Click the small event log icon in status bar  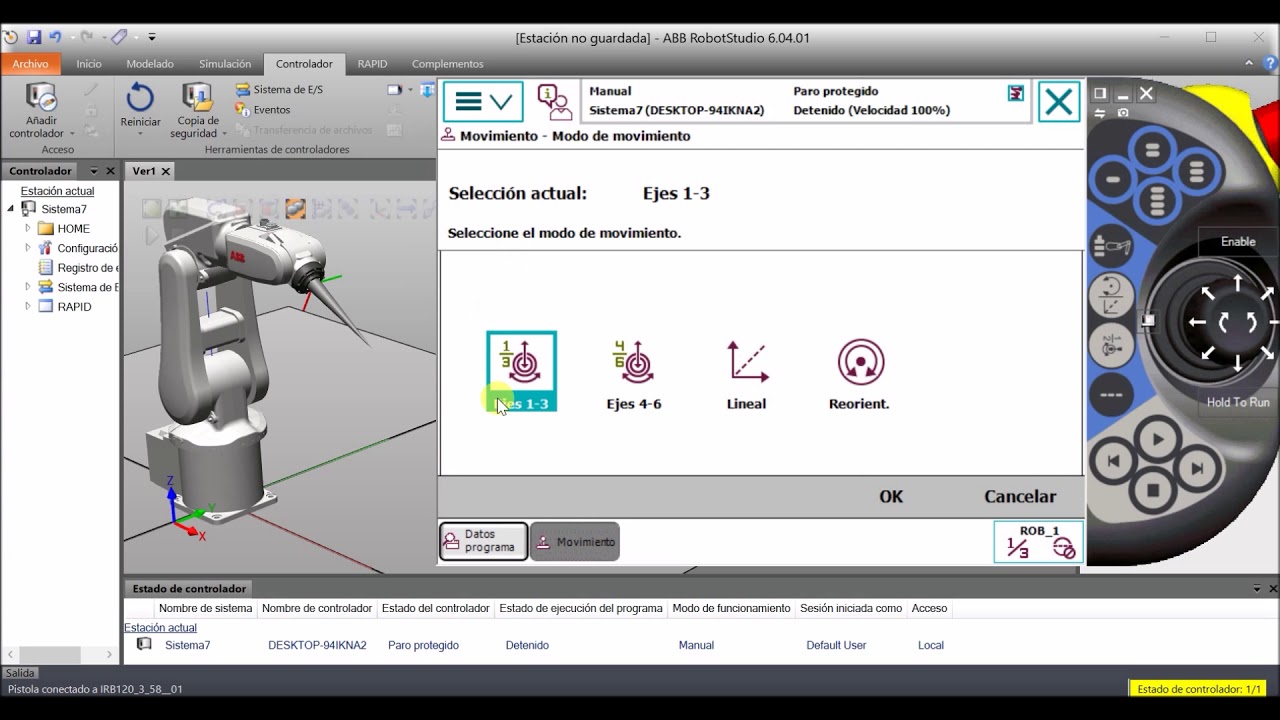click(x=1016, y=93)
